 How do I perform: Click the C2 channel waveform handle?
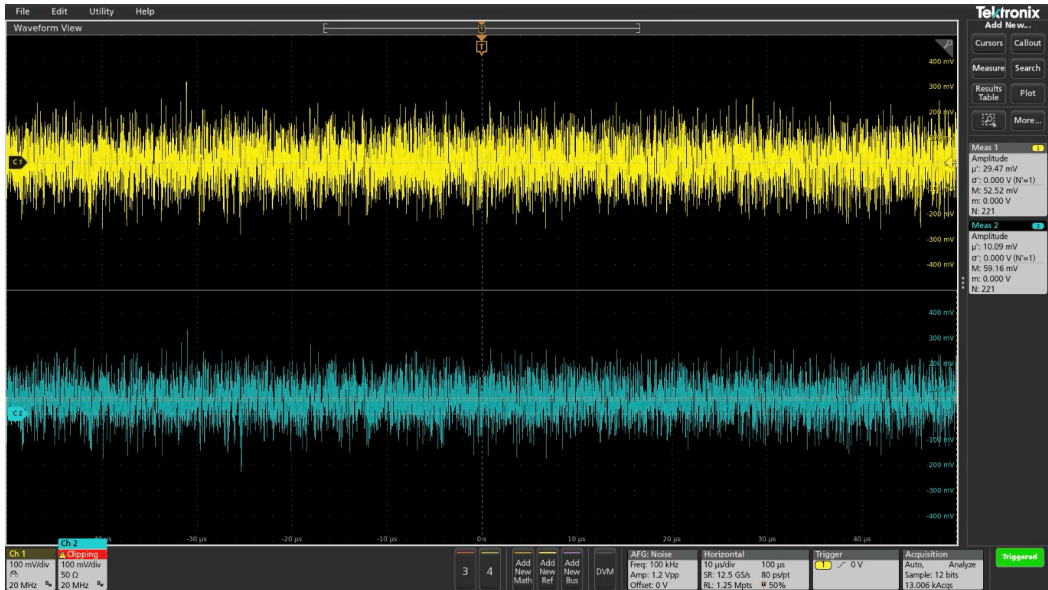coord(17,412)
